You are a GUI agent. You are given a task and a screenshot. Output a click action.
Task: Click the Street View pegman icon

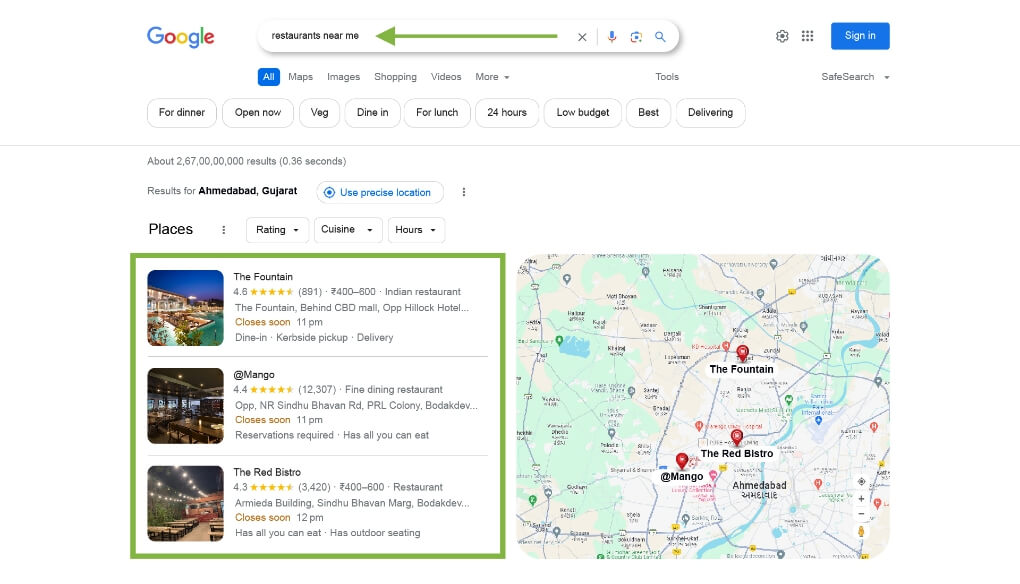pos(861,531)
